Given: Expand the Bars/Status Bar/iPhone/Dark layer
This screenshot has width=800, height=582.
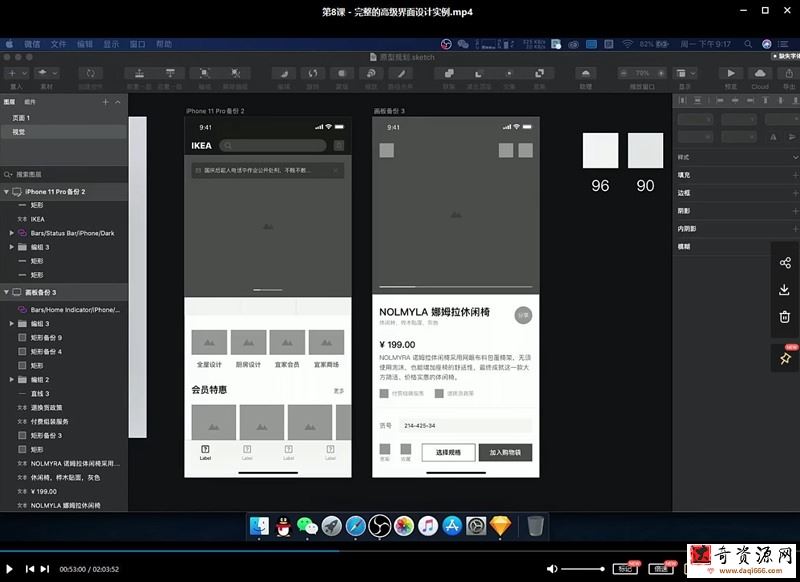Looking at the screenshot, I should [x=11, y=233].
